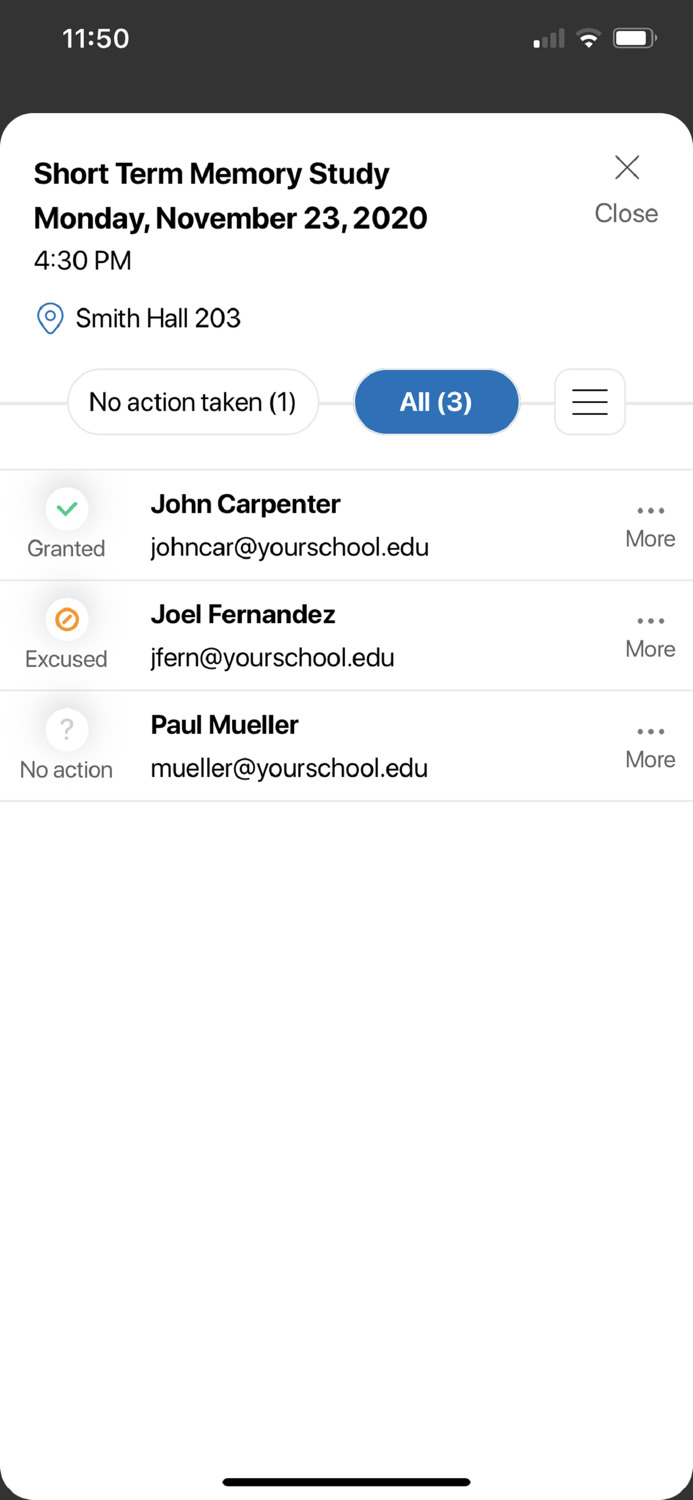Tap the location pin icon

click(x=50, y=319)
